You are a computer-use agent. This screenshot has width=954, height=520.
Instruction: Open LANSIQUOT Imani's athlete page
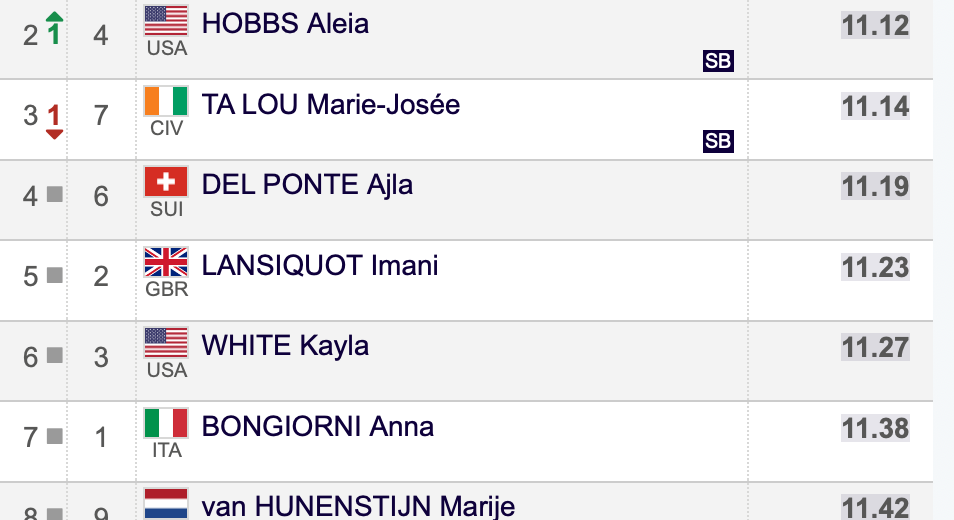point(320,265)
